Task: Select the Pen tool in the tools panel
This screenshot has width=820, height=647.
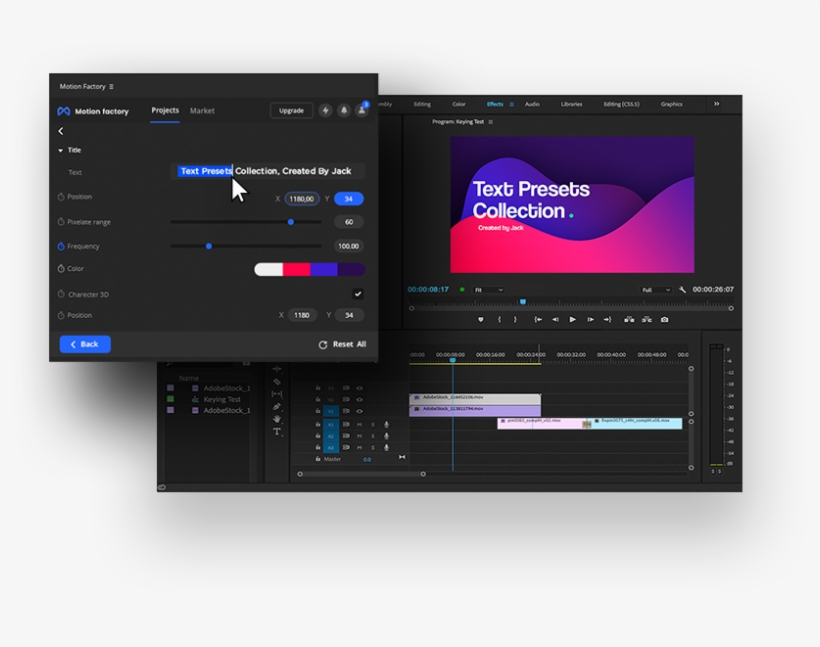Action: click(x=277, y=407)
